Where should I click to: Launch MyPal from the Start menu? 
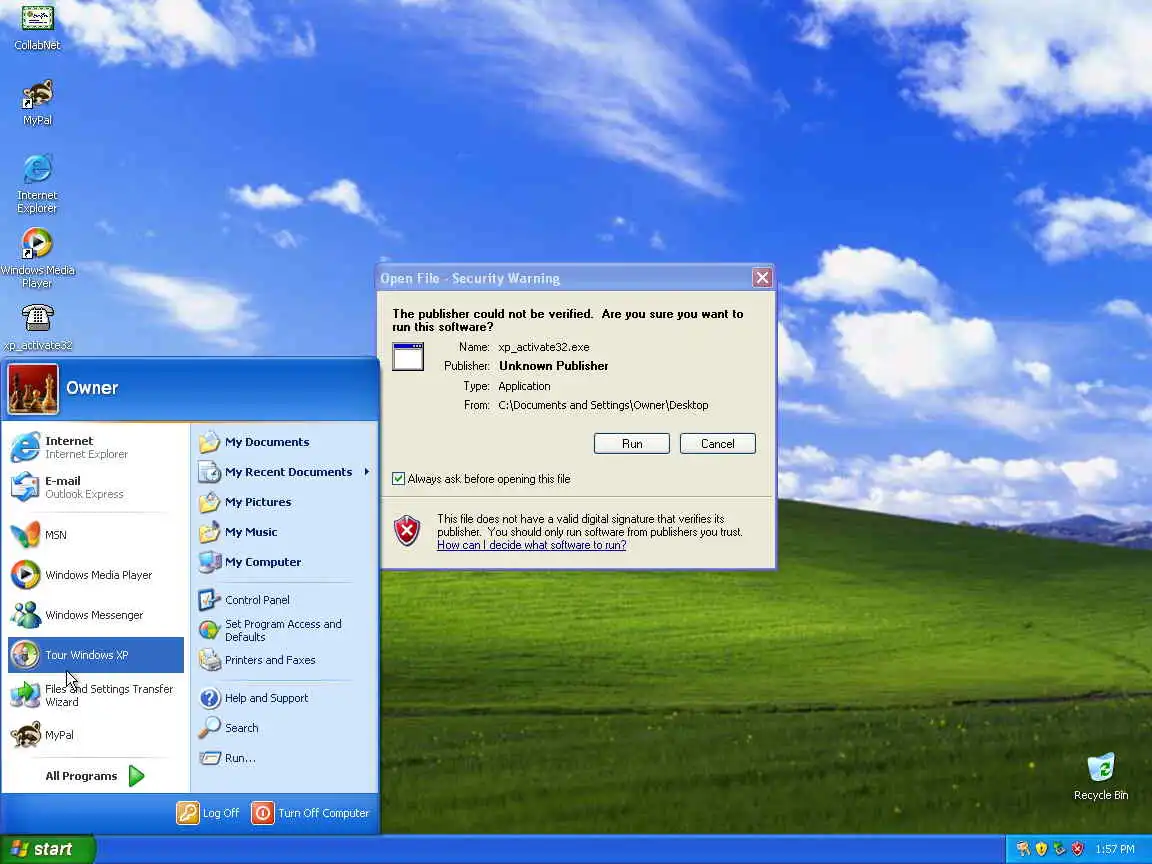click(96, 735)
